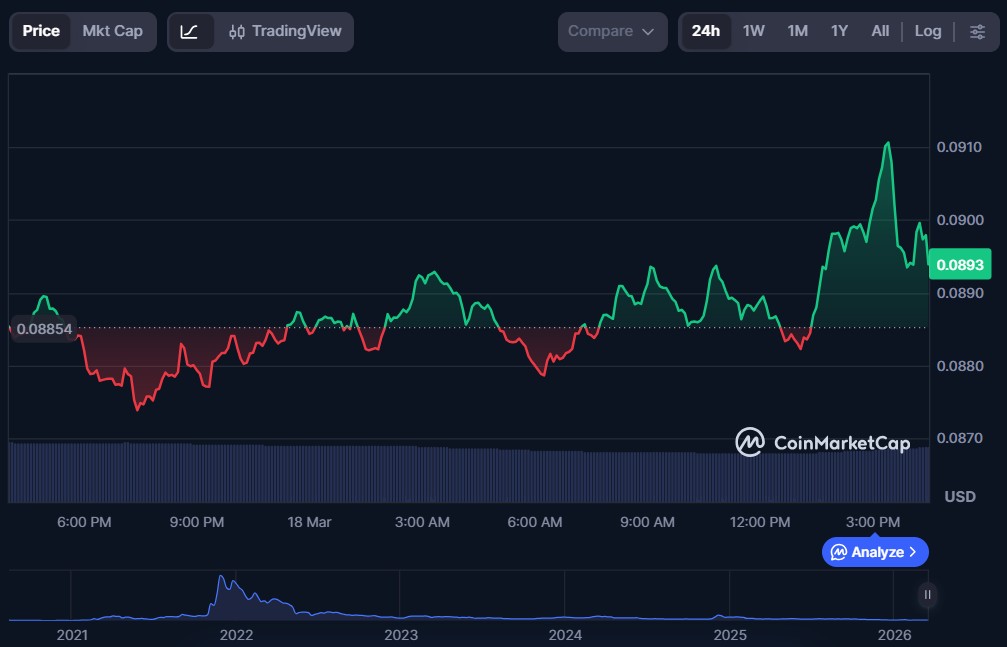Show the 1Y time range
The width and height of the screenshot is (1007, 647).
click(839, 31)
